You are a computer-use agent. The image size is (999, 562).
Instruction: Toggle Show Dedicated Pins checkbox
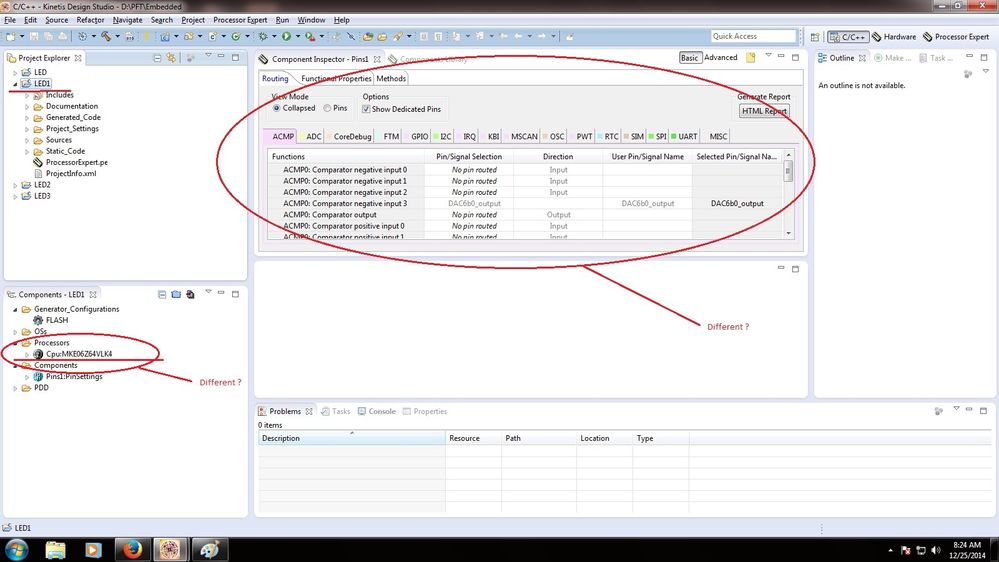(x=366, y=109)
